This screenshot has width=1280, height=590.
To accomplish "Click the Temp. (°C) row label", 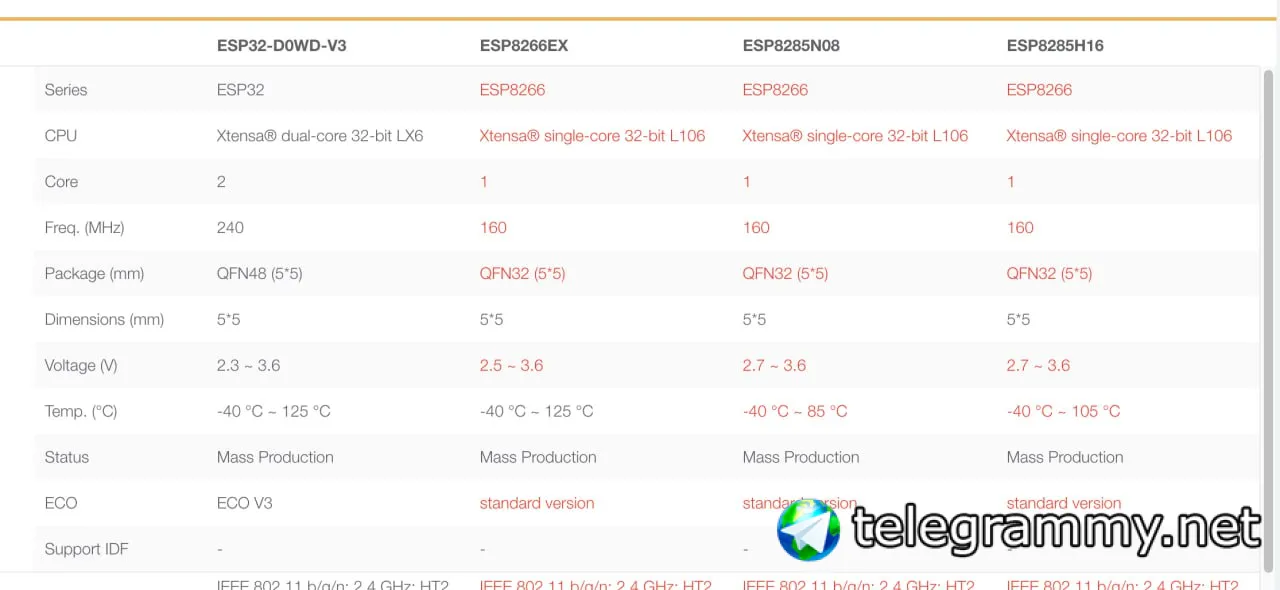I will pos(81,412).
